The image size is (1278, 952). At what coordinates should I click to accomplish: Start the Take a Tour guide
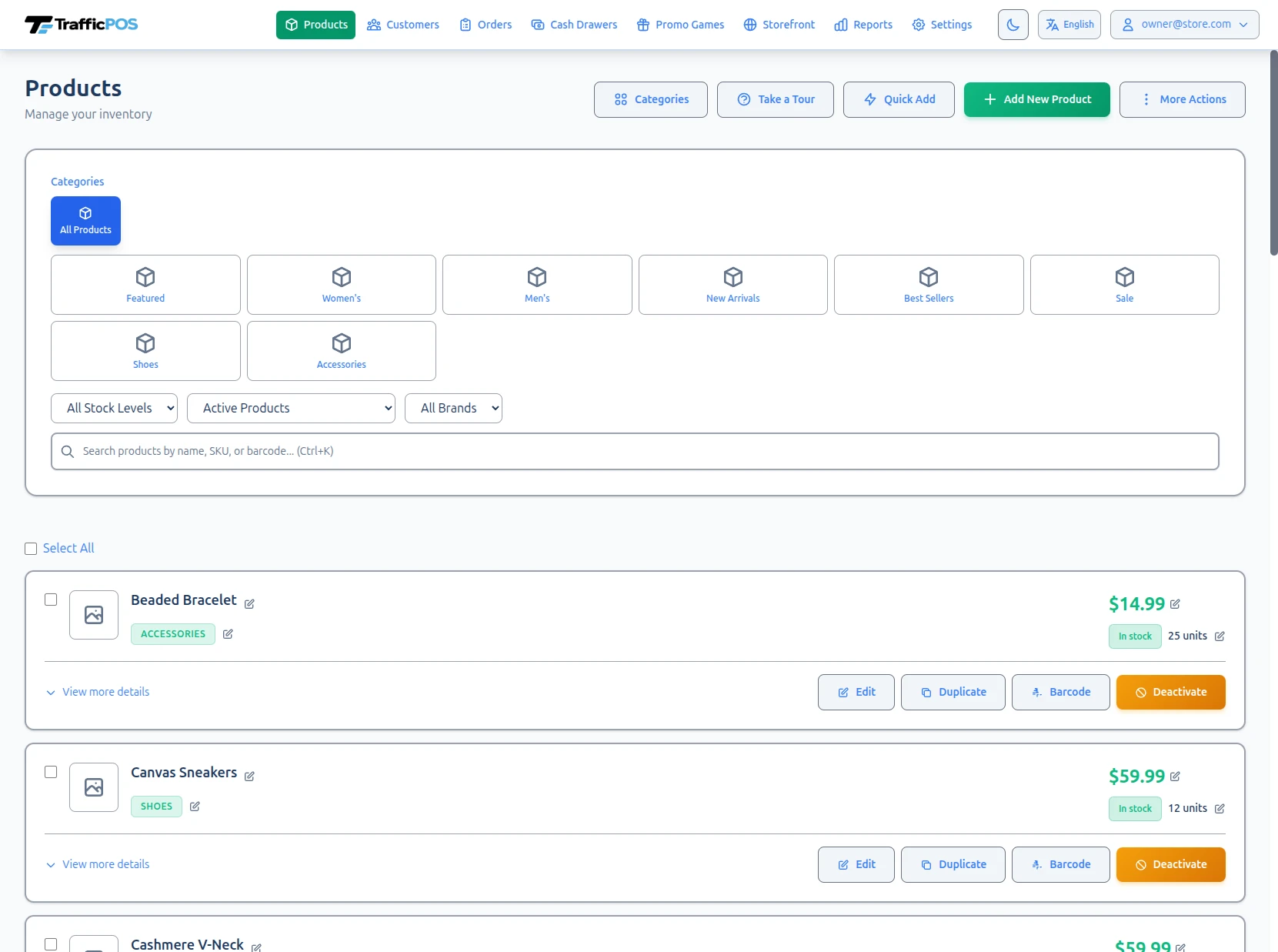click(x=776, y=99)
